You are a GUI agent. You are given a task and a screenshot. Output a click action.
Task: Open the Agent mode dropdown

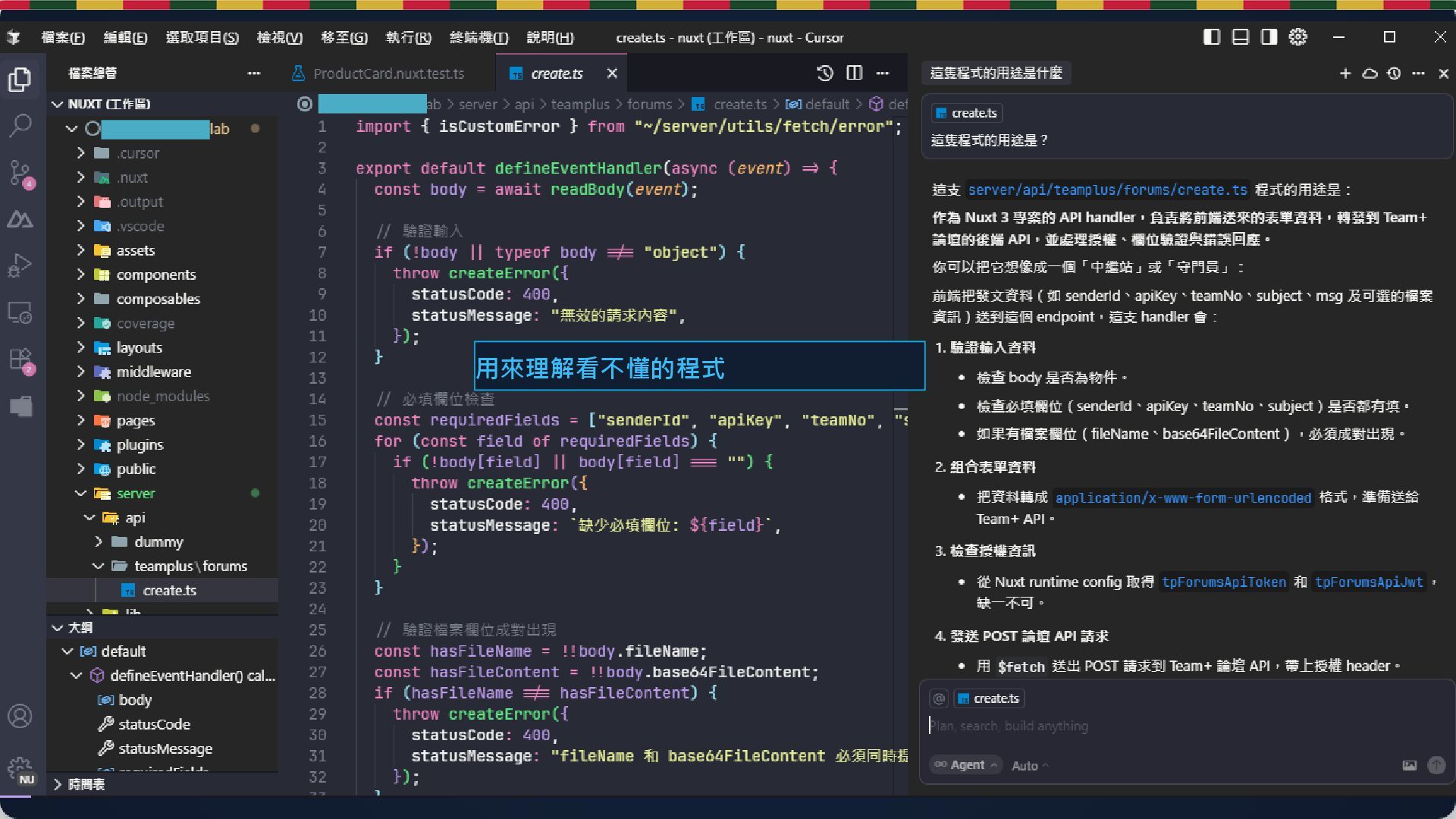966,765
